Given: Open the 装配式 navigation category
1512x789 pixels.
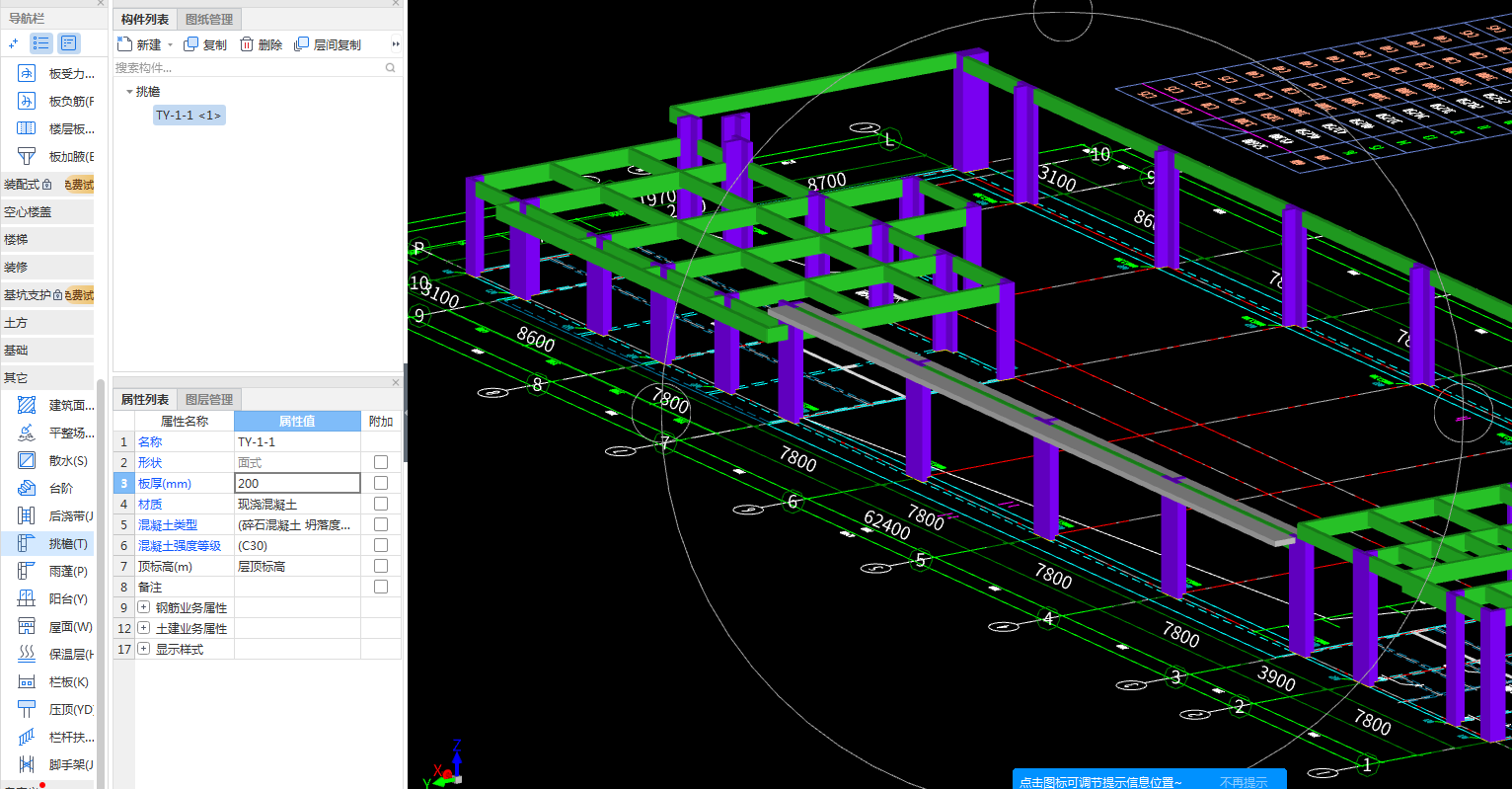Looking at the screenshot, I should pyautogui.click(x=47, y=184).
